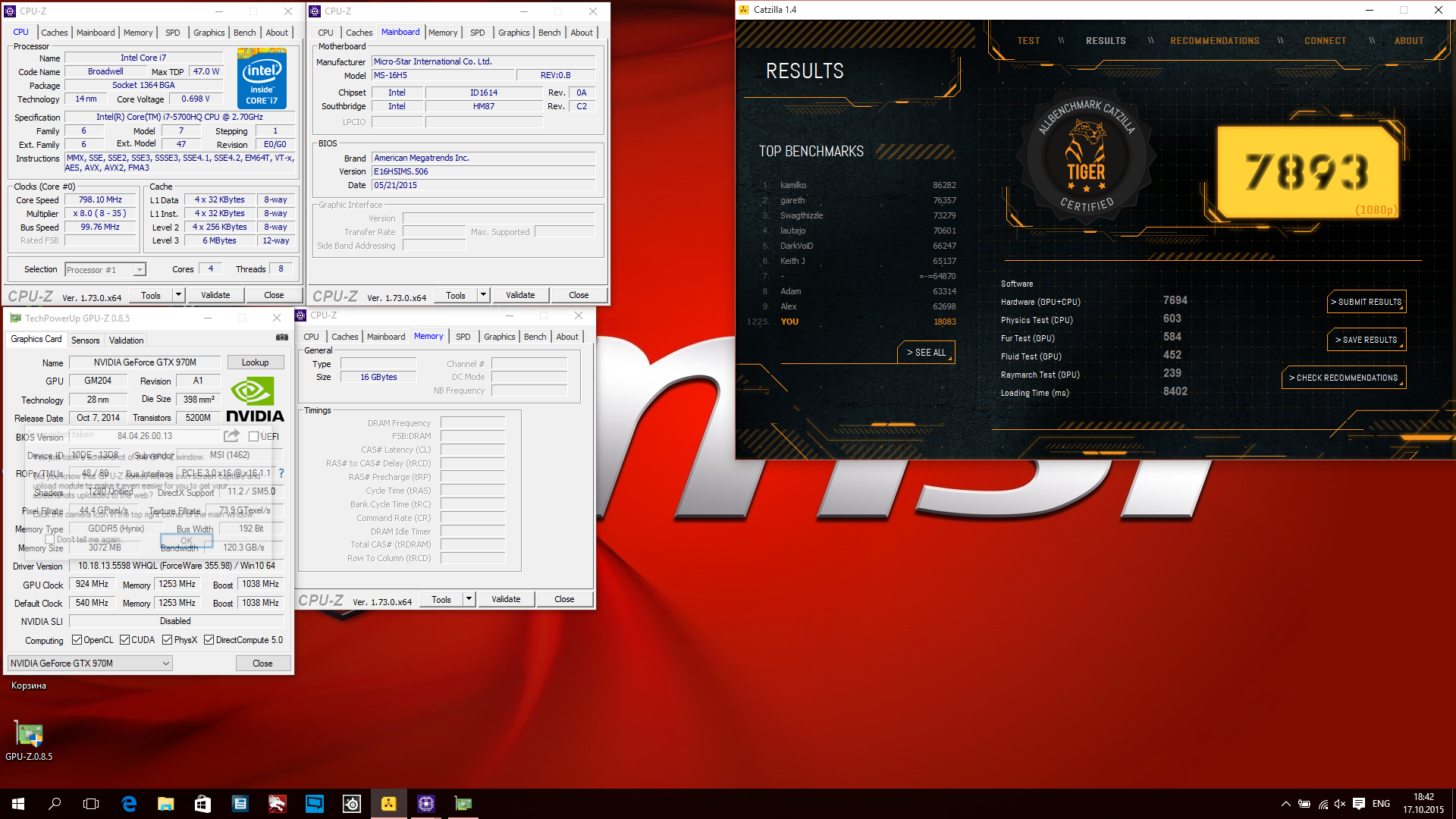Toggle the OpenCL checkbox

tap(77, 640)
